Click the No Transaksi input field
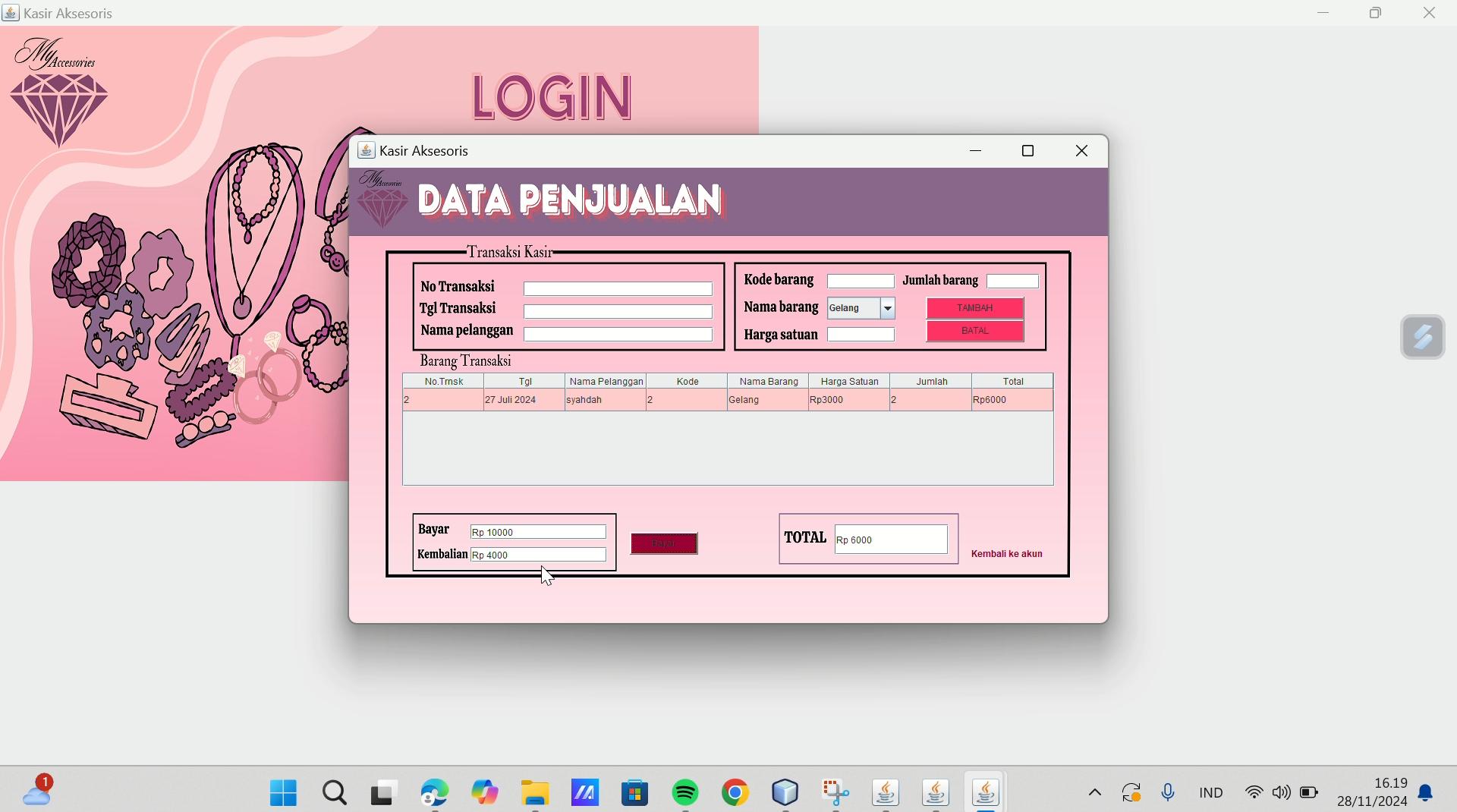1457x812 pixels. [618, 289]
